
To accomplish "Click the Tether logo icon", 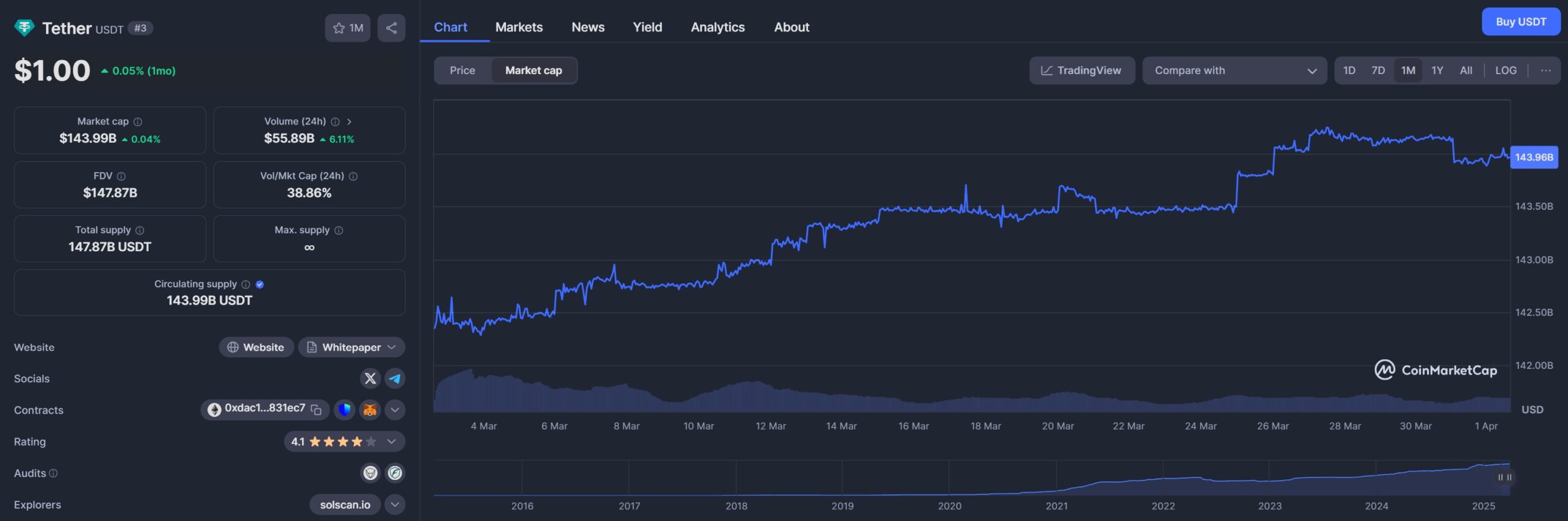I will click(24, 28).
